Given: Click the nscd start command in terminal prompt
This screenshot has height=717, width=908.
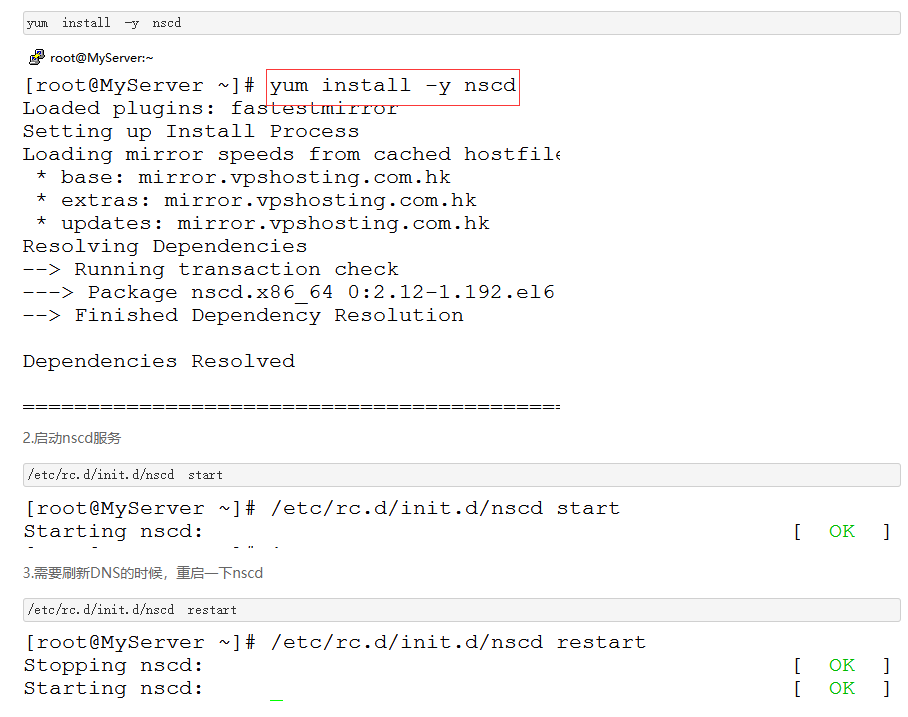Looking at the screenshot, I should [x=445, y=508].
